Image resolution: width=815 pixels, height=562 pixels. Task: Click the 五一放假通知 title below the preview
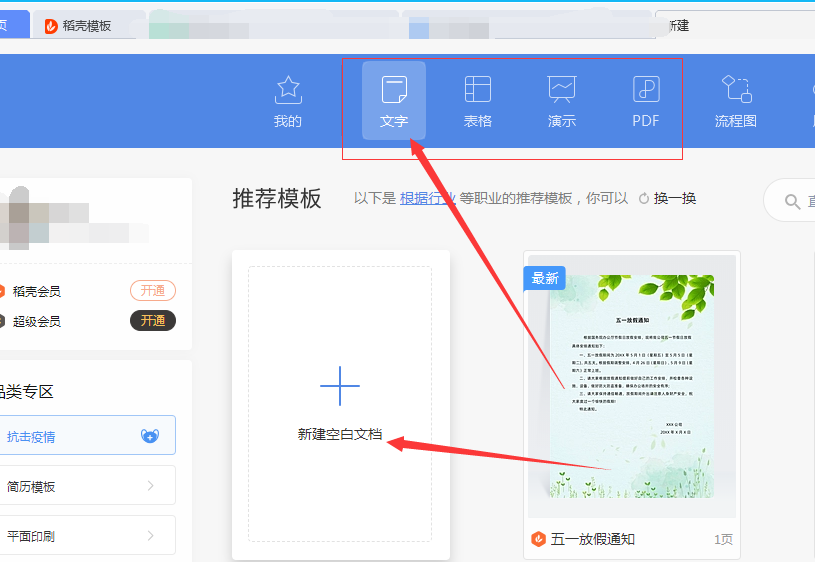(595, 539)
